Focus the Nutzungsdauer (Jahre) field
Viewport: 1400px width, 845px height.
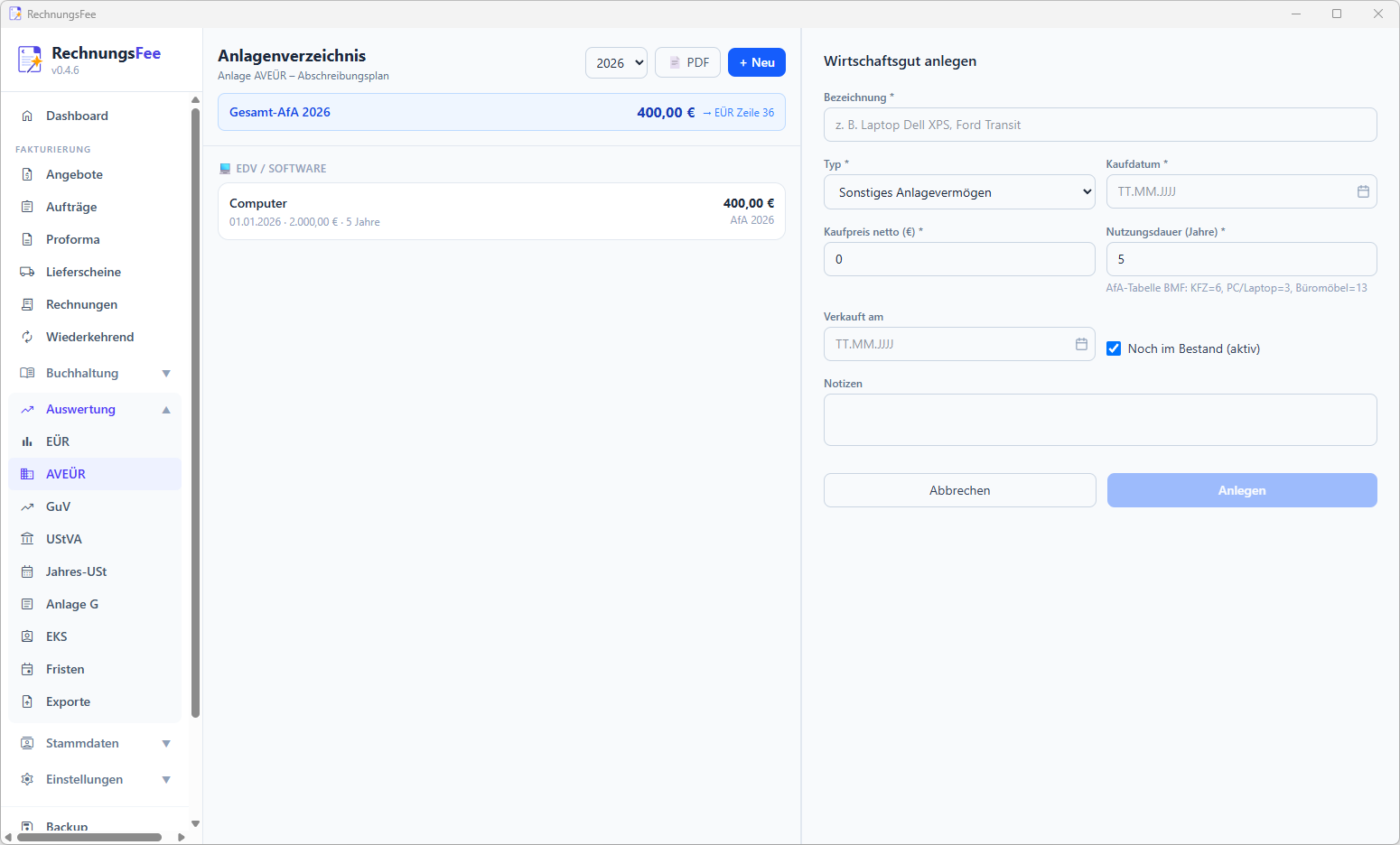(x=1241, y=259)
